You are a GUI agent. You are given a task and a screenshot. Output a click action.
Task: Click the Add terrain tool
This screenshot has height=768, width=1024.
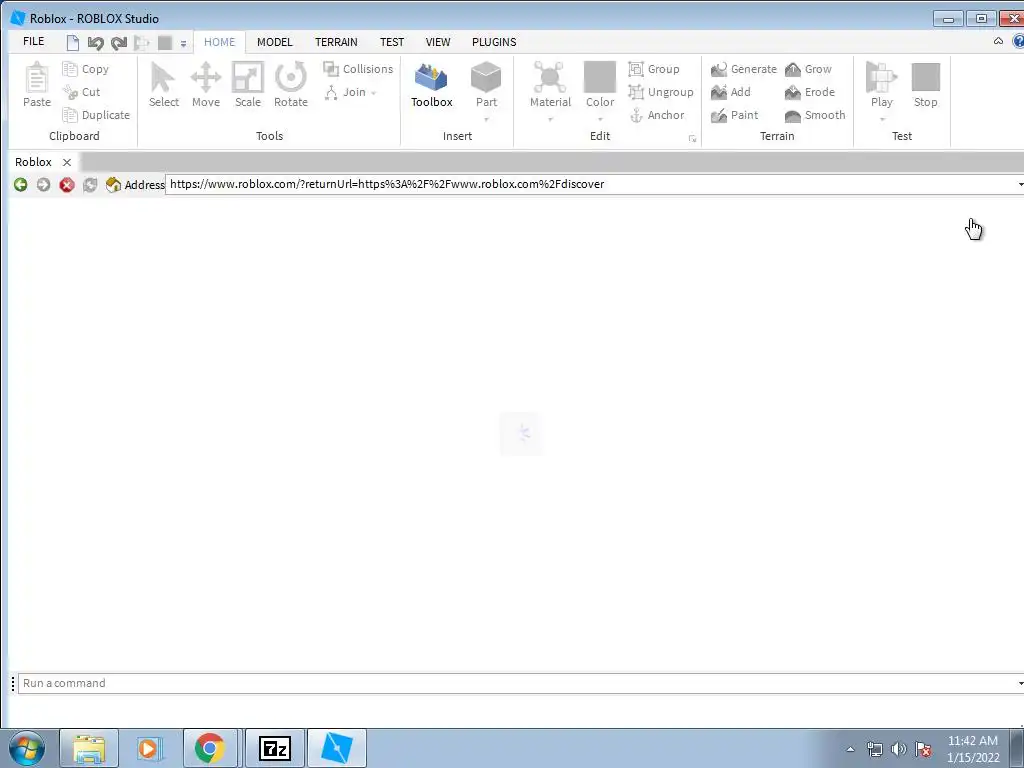tap(731, 92)
